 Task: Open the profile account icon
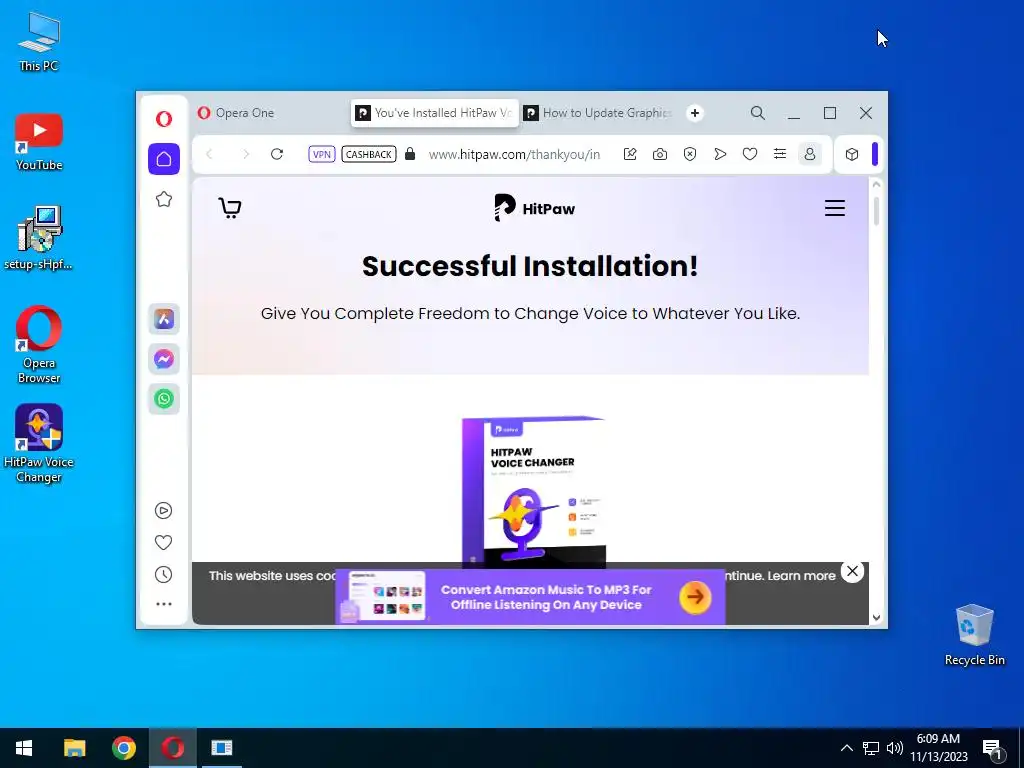pyautogui.click(x=810, y=154)
